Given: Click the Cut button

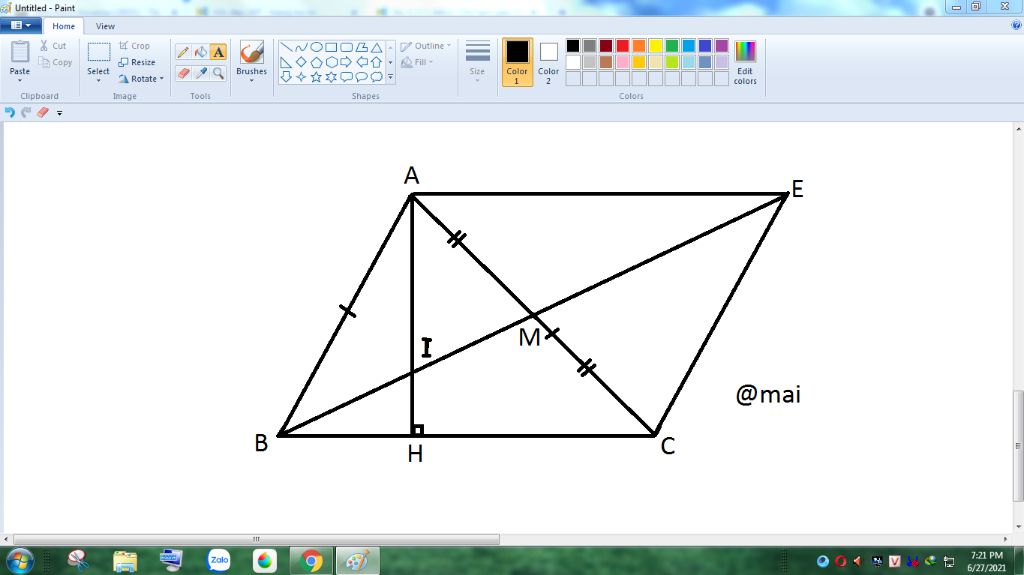Looking at the screenshot, I should tap(53, 46).
